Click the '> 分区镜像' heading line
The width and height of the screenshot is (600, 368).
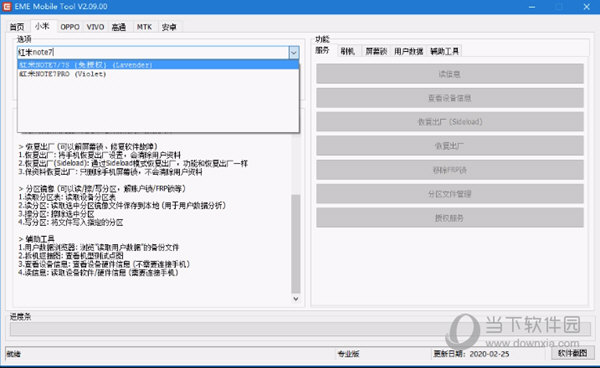[102, 189]
